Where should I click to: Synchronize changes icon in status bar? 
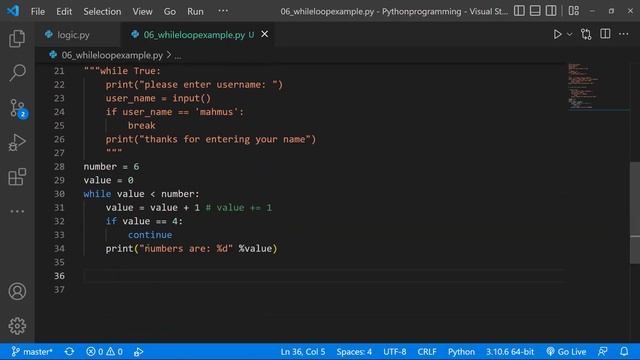coord(69,351)
